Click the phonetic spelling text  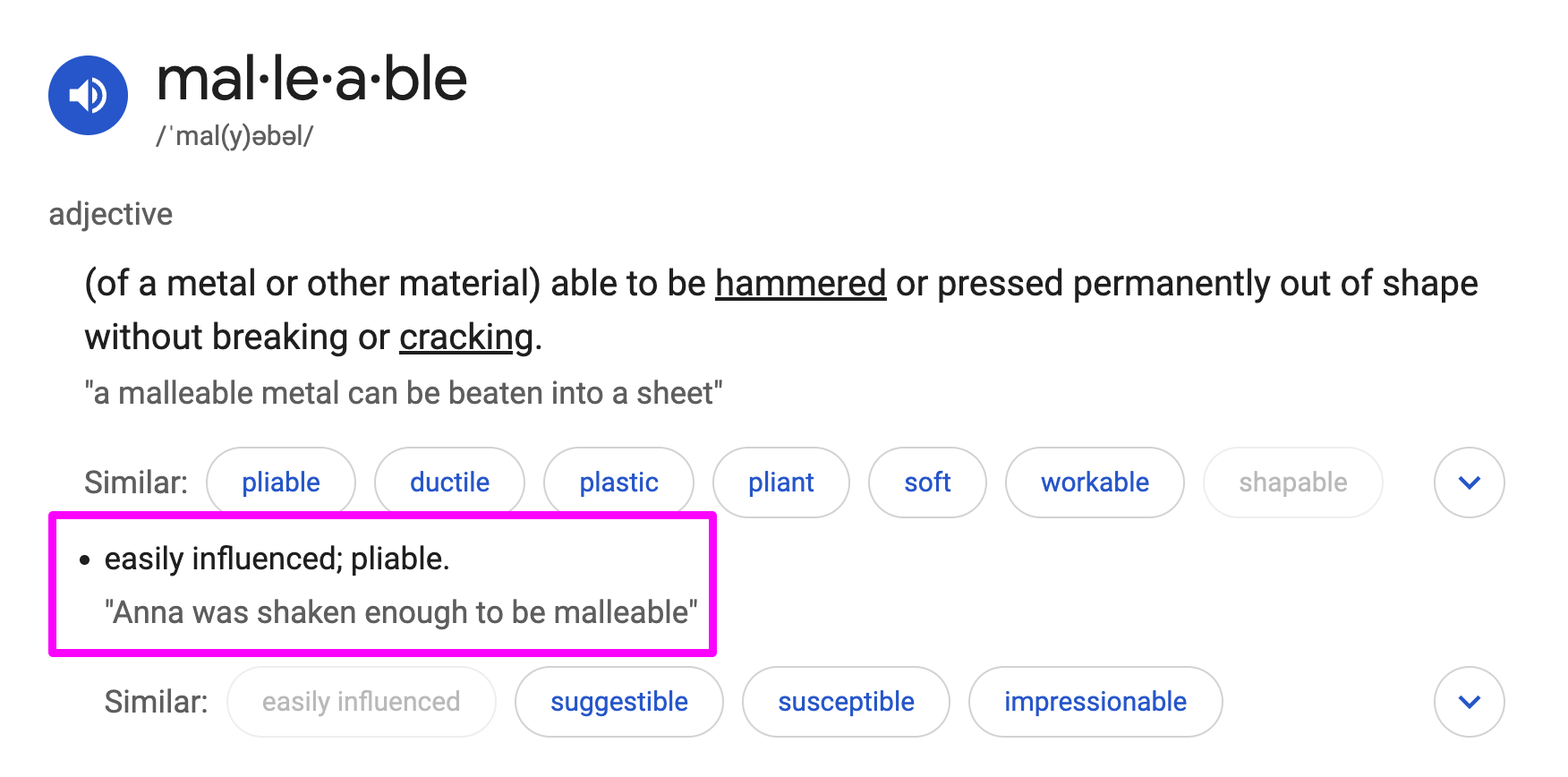[x=234, y=136]
